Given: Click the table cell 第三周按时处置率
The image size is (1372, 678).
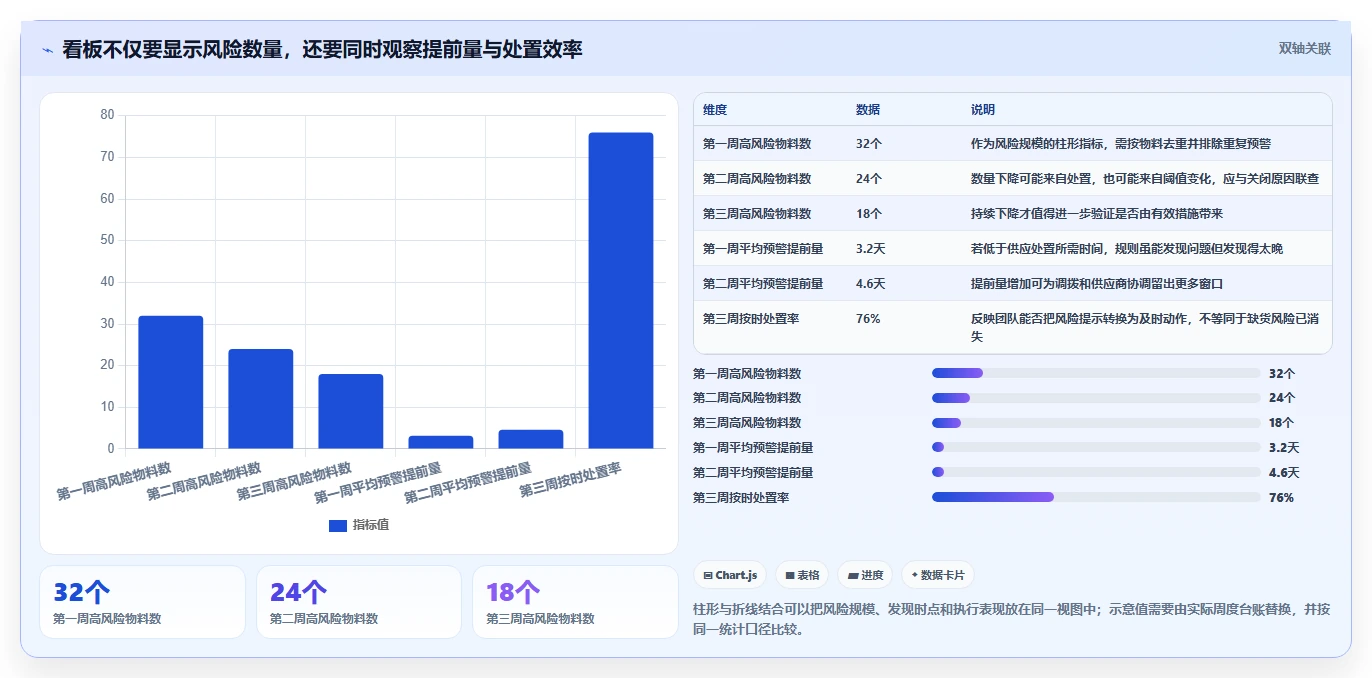Looking at the screenshot, I should [x=751, y=319].
